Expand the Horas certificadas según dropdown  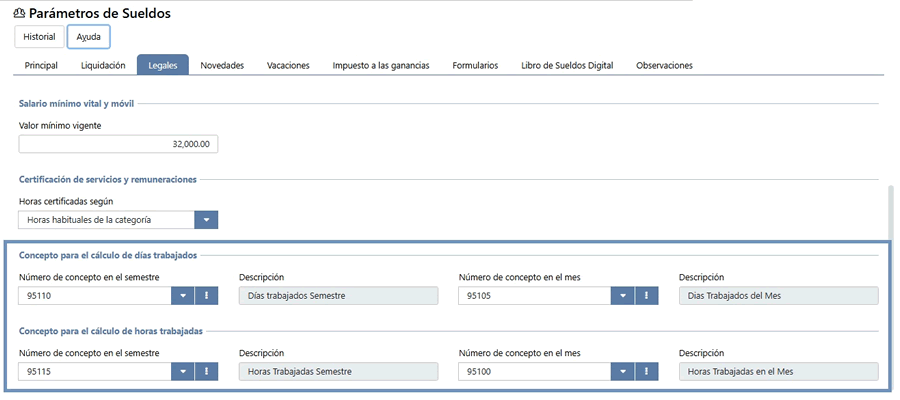207,220
